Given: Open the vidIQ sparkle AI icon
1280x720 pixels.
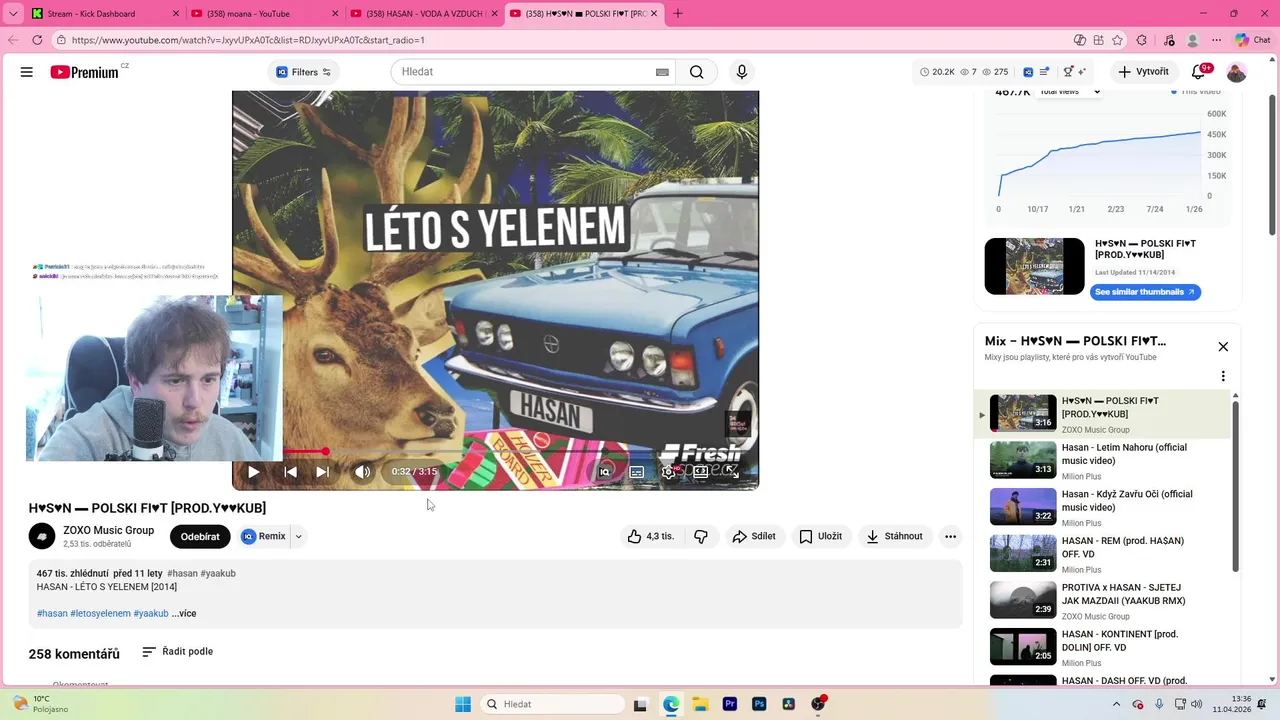Looking at the screenshot, I should (x=1082, y=72).
